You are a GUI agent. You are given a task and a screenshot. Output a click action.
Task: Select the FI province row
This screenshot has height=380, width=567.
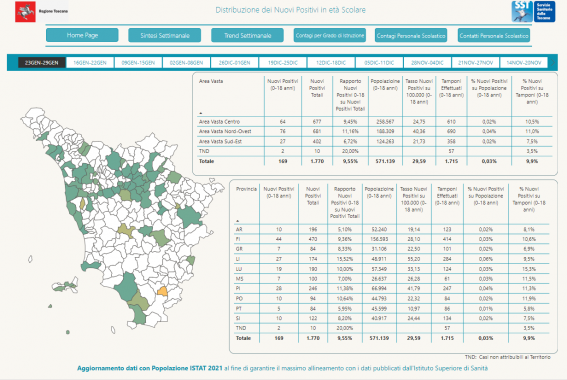coord(391,239)
